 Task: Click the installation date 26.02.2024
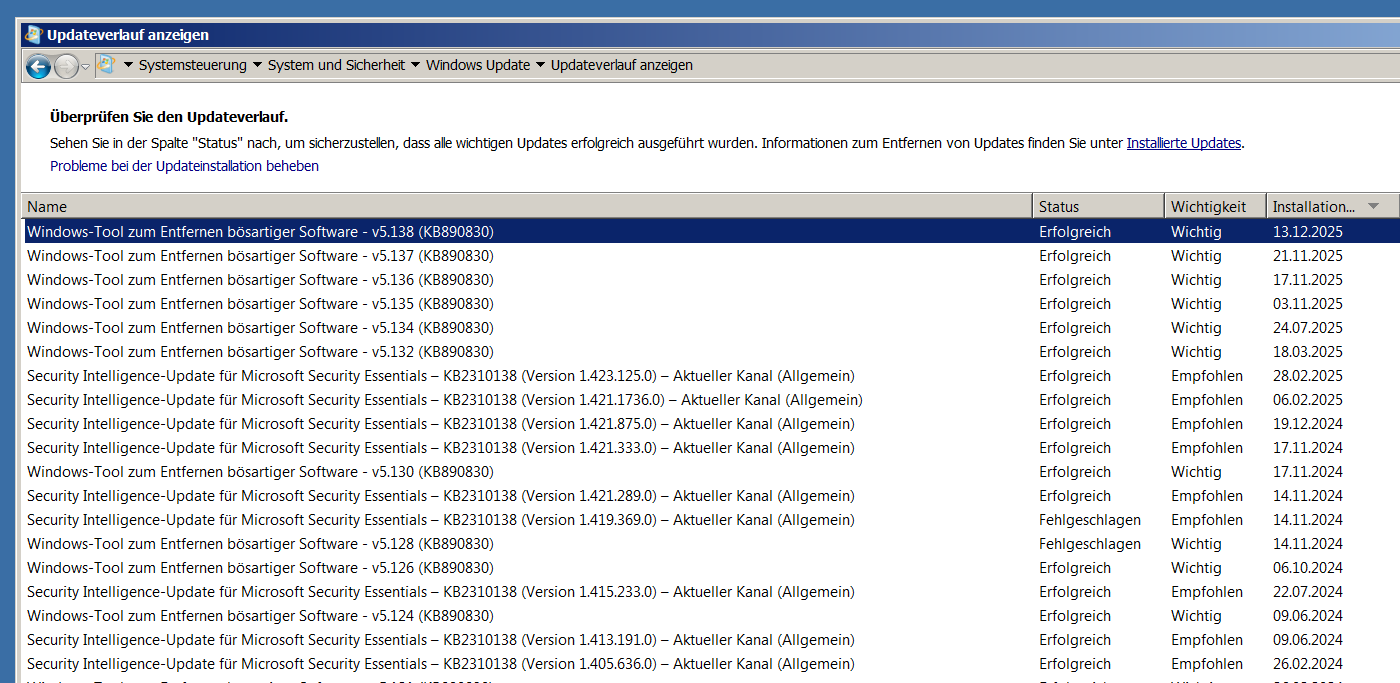pos(1308,664)
